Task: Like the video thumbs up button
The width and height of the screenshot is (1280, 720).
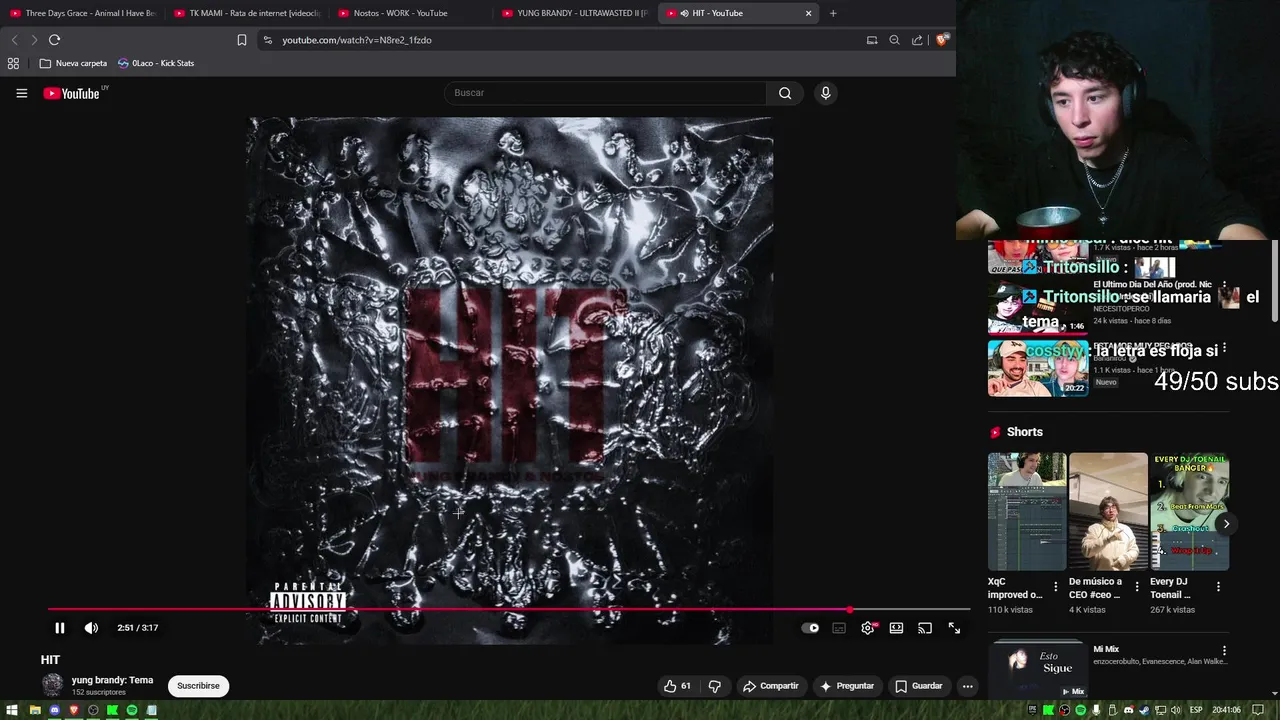Action: point(677,686)
